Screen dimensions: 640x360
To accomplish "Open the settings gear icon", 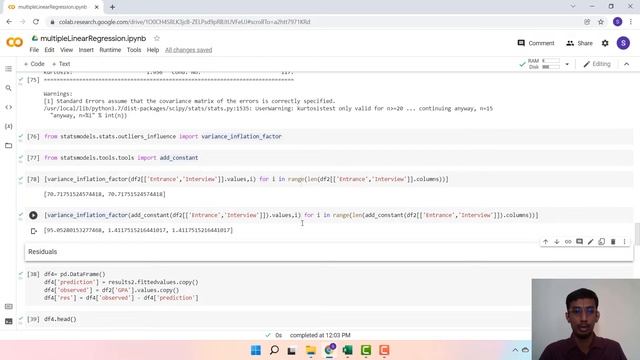I will pyautogui.click(x=605, y=43).
